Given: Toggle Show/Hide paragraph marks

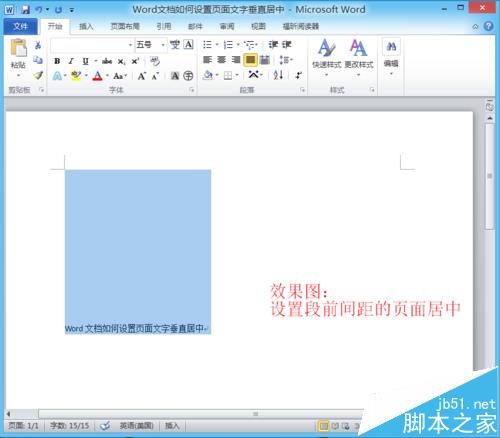Looking at the screenshot, I should point(298,75).
